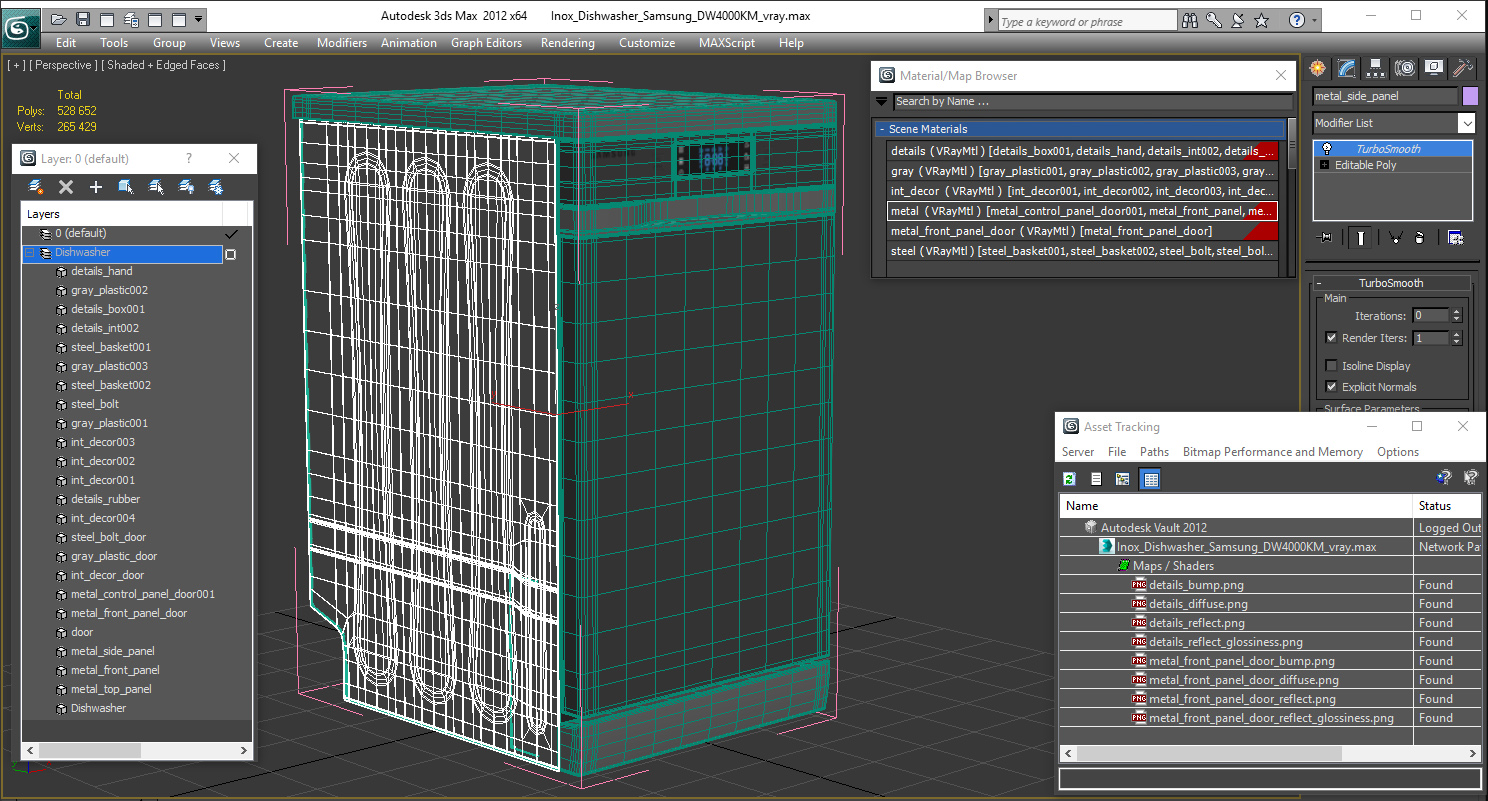Click the Select Highlighted Objects and Layers icon

pyautogui.click(x=126, y=187)
